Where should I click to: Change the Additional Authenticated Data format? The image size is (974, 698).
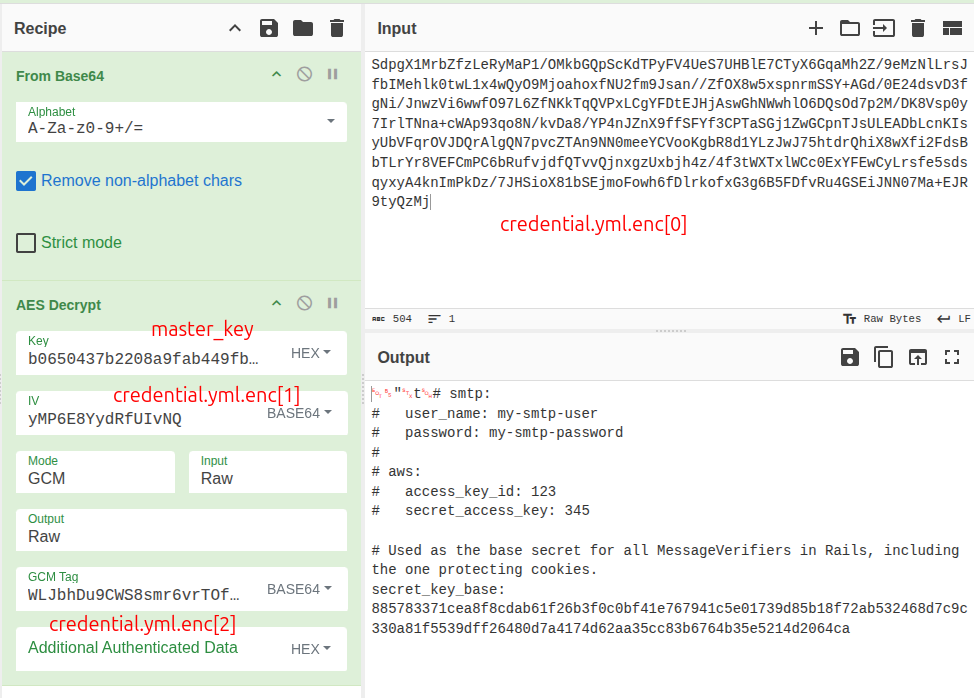click(311, 649)
